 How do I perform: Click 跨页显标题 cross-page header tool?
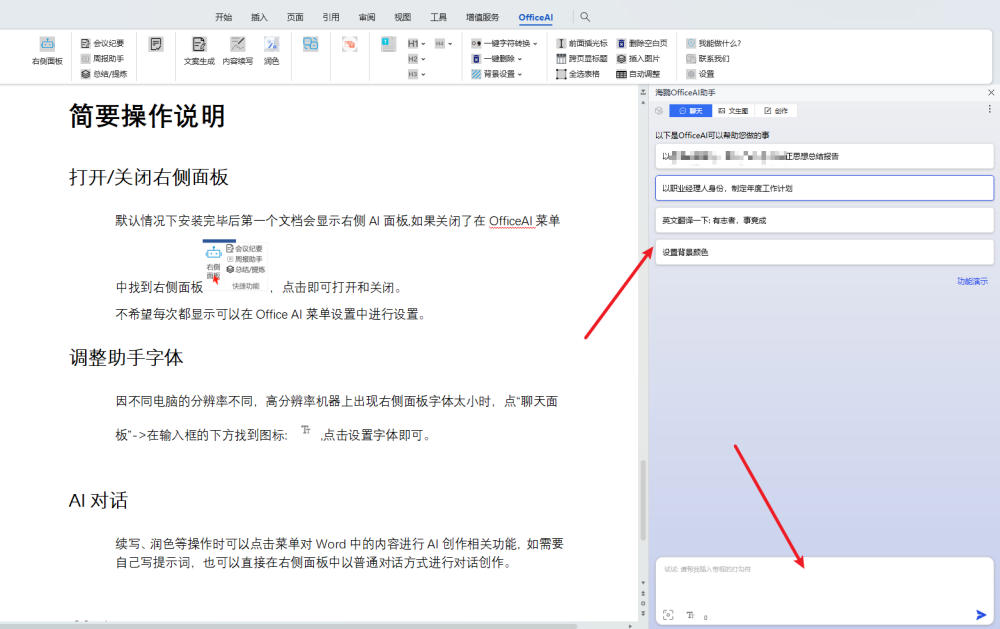[x=582, y=59]
